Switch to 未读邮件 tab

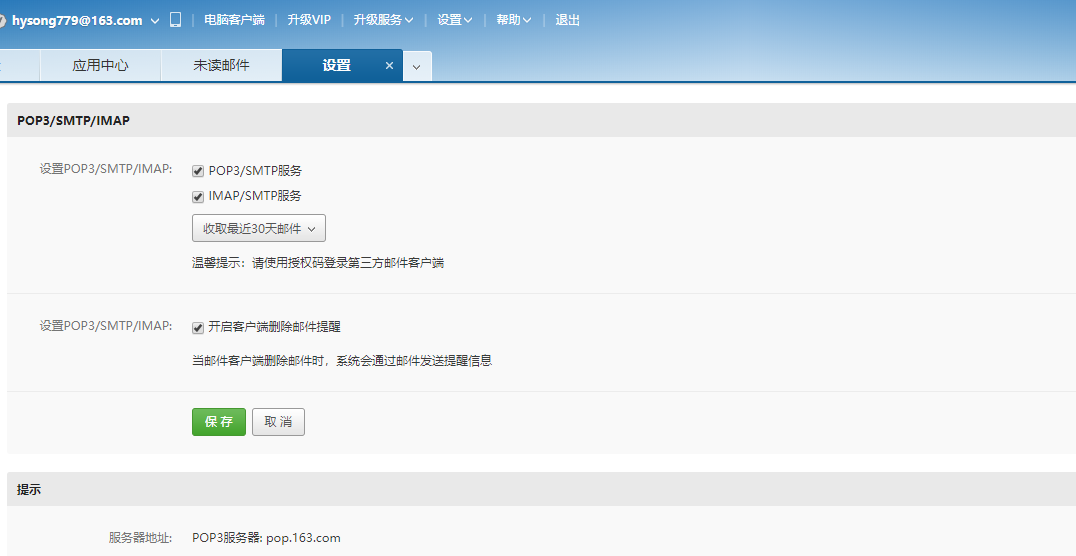(221, 66)
